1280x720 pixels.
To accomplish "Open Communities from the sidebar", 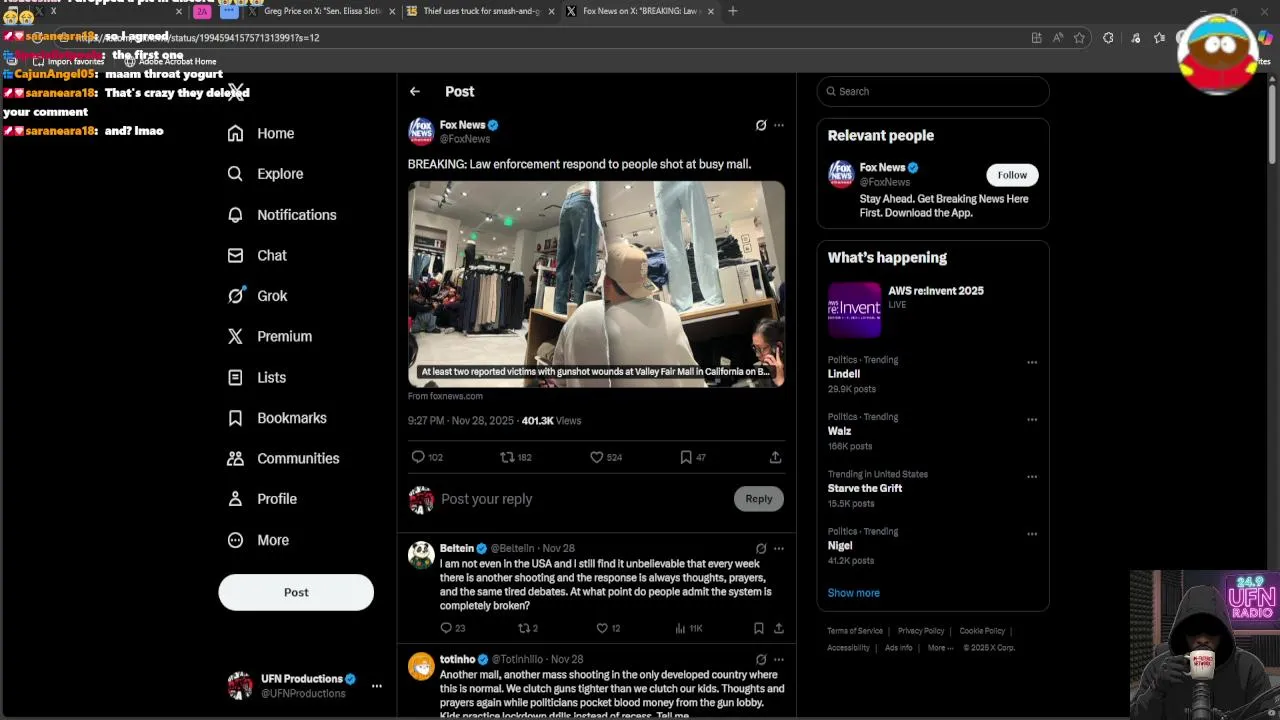I will (x=283, y=458).
